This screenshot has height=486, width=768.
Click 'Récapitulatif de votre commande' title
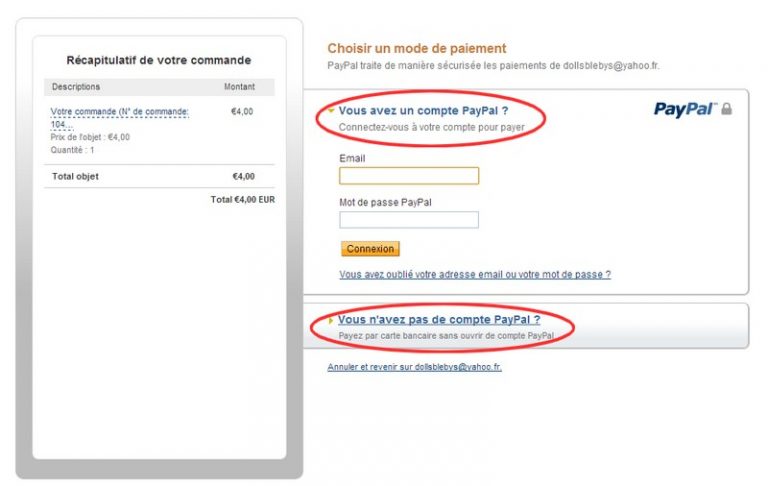tap(159, 60)
